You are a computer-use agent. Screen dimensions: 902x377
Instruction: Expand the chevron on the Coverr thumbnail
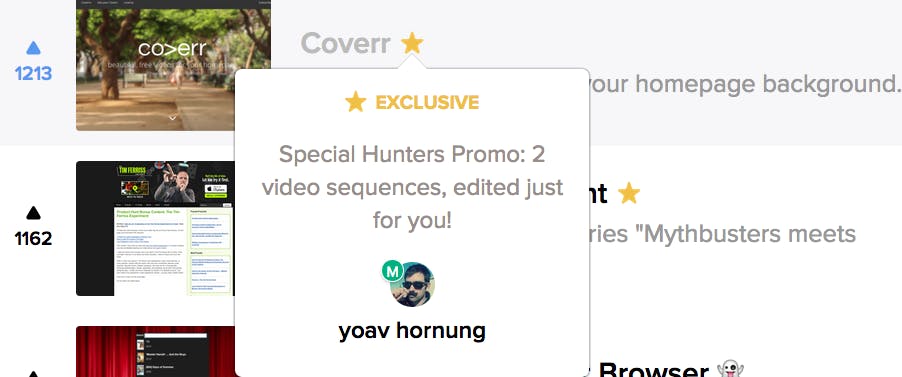click(x=173, y=118)
